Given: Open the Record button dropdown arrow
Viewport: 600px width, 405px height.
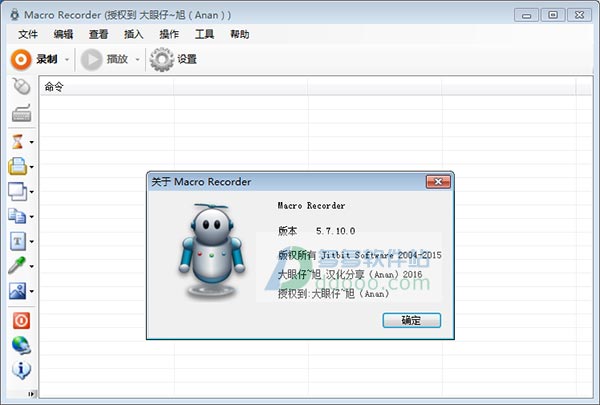Looking at the screenshot, I should 67,60.
